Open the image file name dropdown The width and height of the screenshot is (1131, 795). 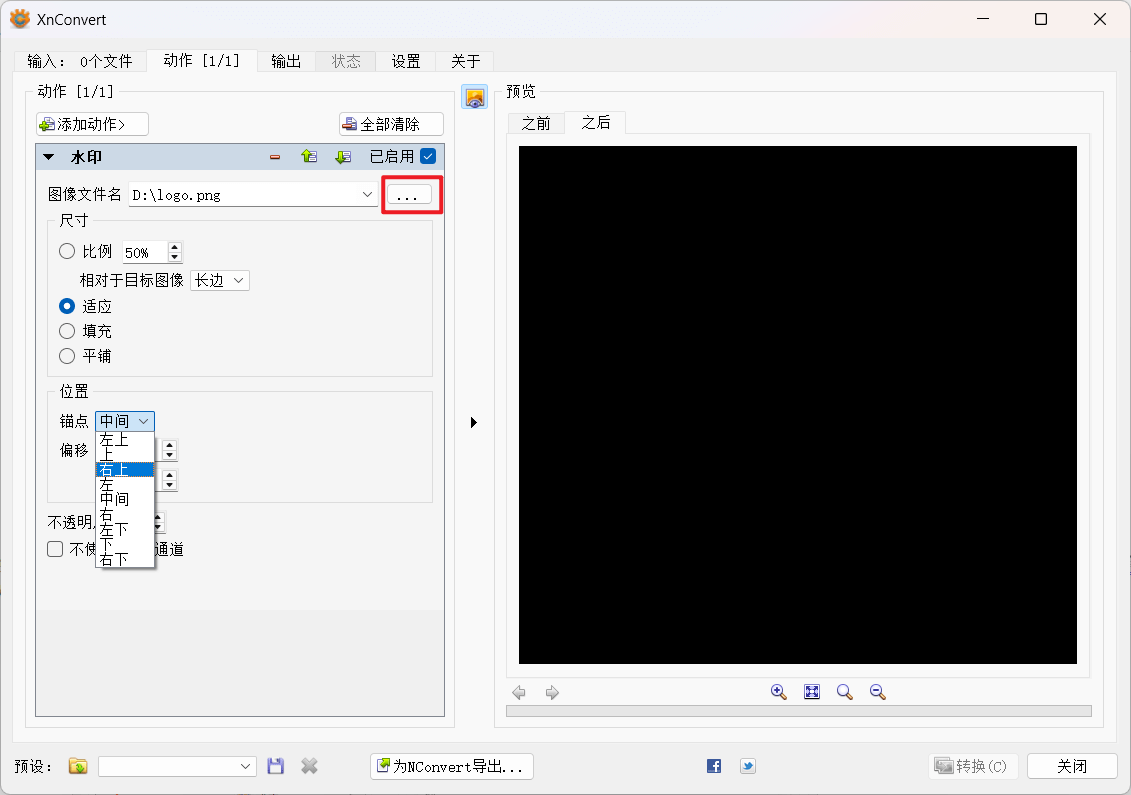[x=367, y=195]
